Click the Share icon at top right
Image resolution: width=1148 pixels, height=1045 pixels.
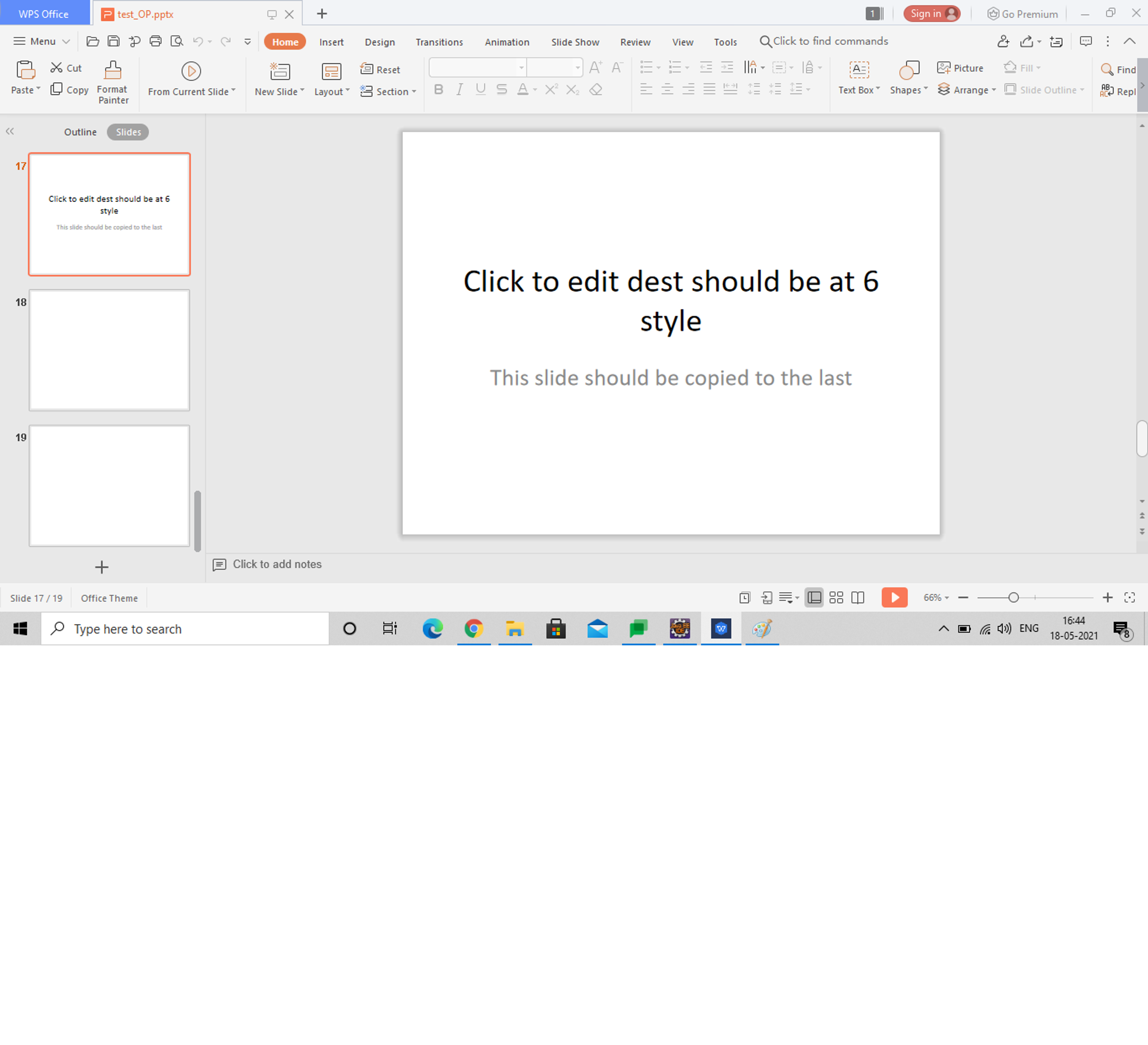coord(1026,41)
